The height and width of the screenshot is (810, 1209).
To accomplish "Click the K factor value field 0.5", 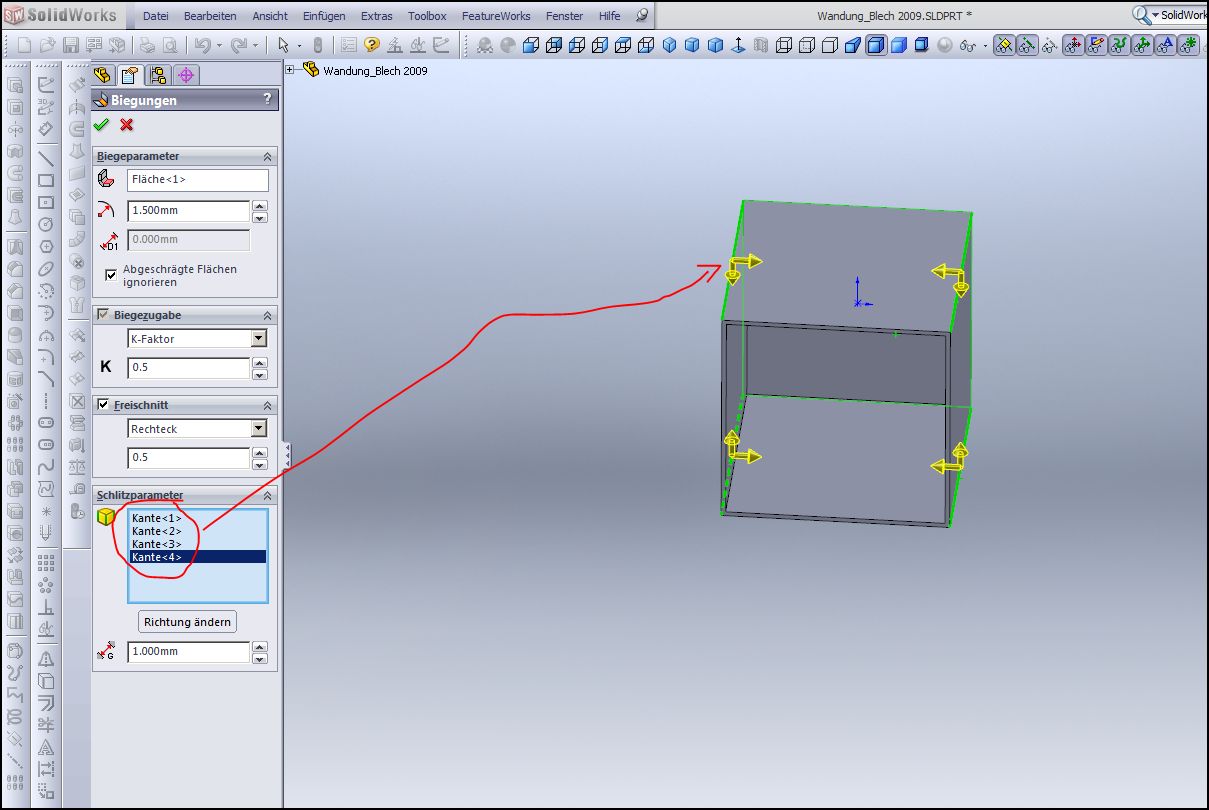I will coord(188,368).
